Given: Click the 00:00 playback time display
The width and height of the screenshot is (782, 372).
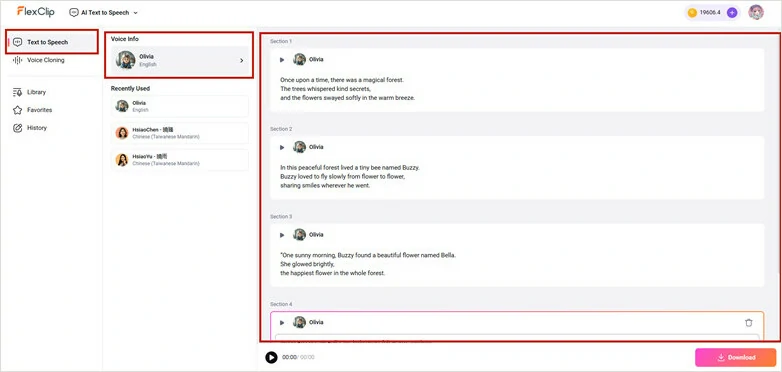Looking at the screenshot, I should click(x=298, y=358).
